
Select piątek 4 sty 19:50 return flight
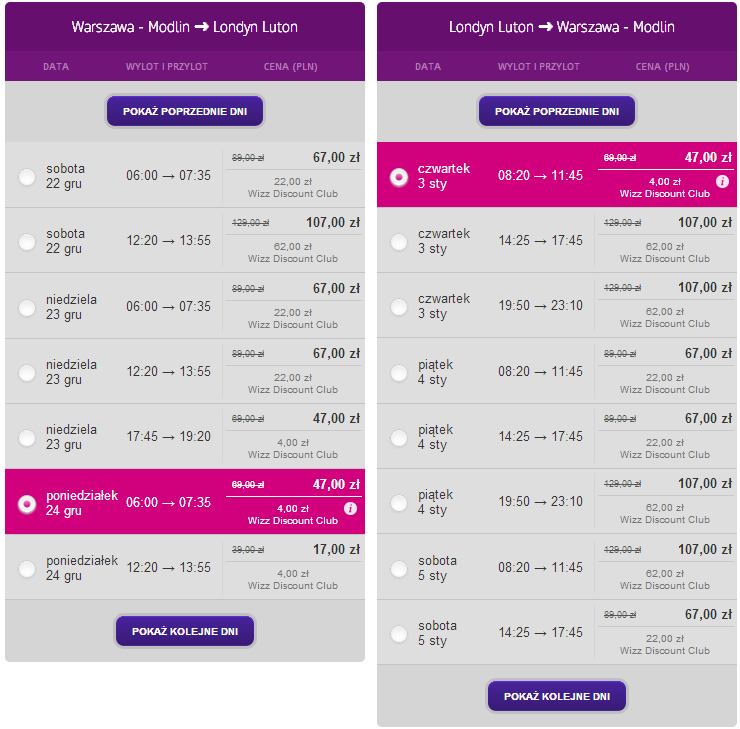399,503
